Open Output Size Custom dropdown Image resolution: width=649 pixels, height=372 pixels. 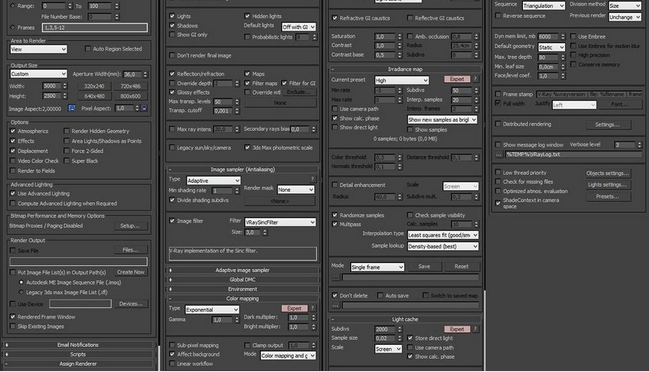coord(38,74)
